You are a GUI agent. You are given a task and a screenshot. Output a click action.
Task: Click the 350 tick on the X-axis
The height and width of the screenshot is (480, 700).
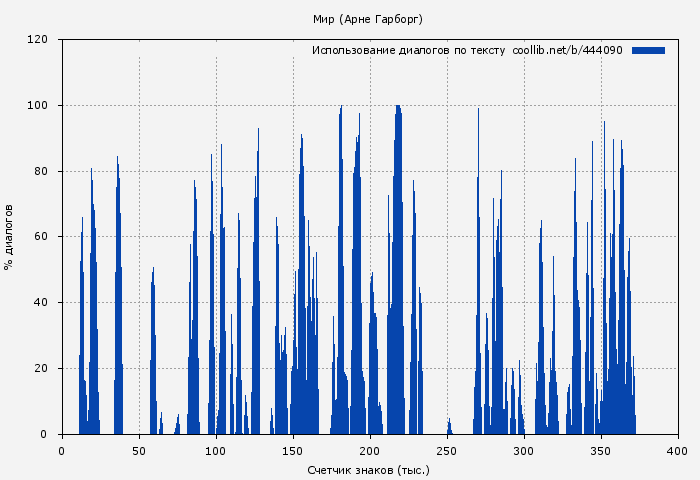[601, 451]
